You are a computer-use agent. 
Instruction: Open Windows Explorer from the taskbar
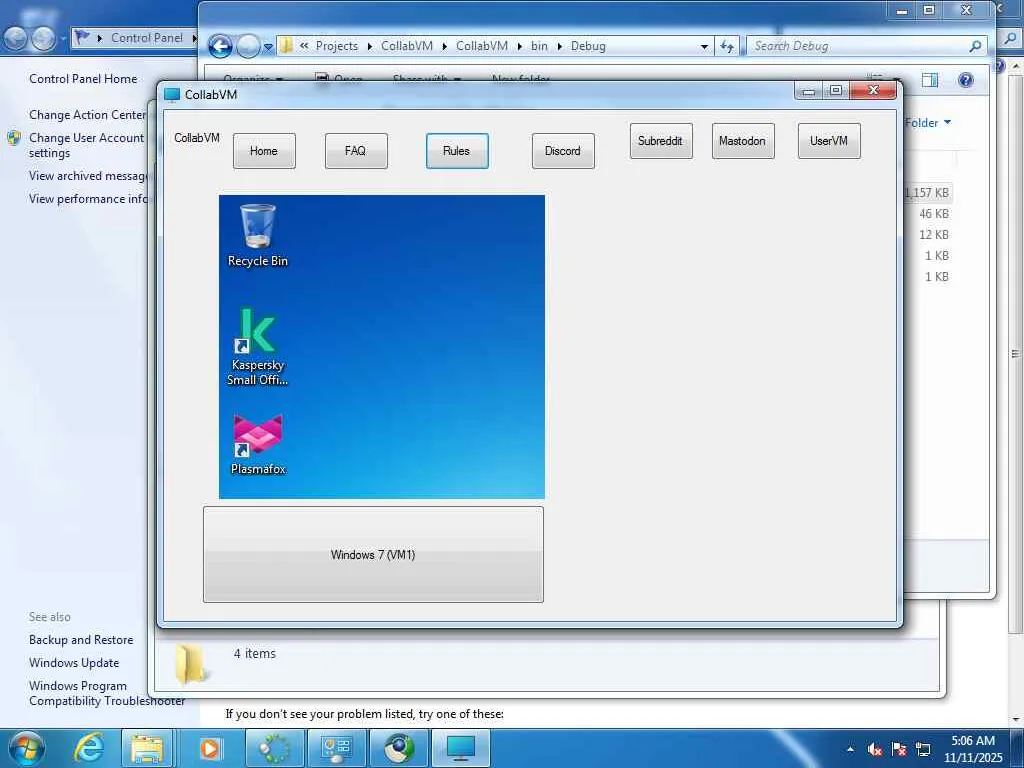point(148,748)
